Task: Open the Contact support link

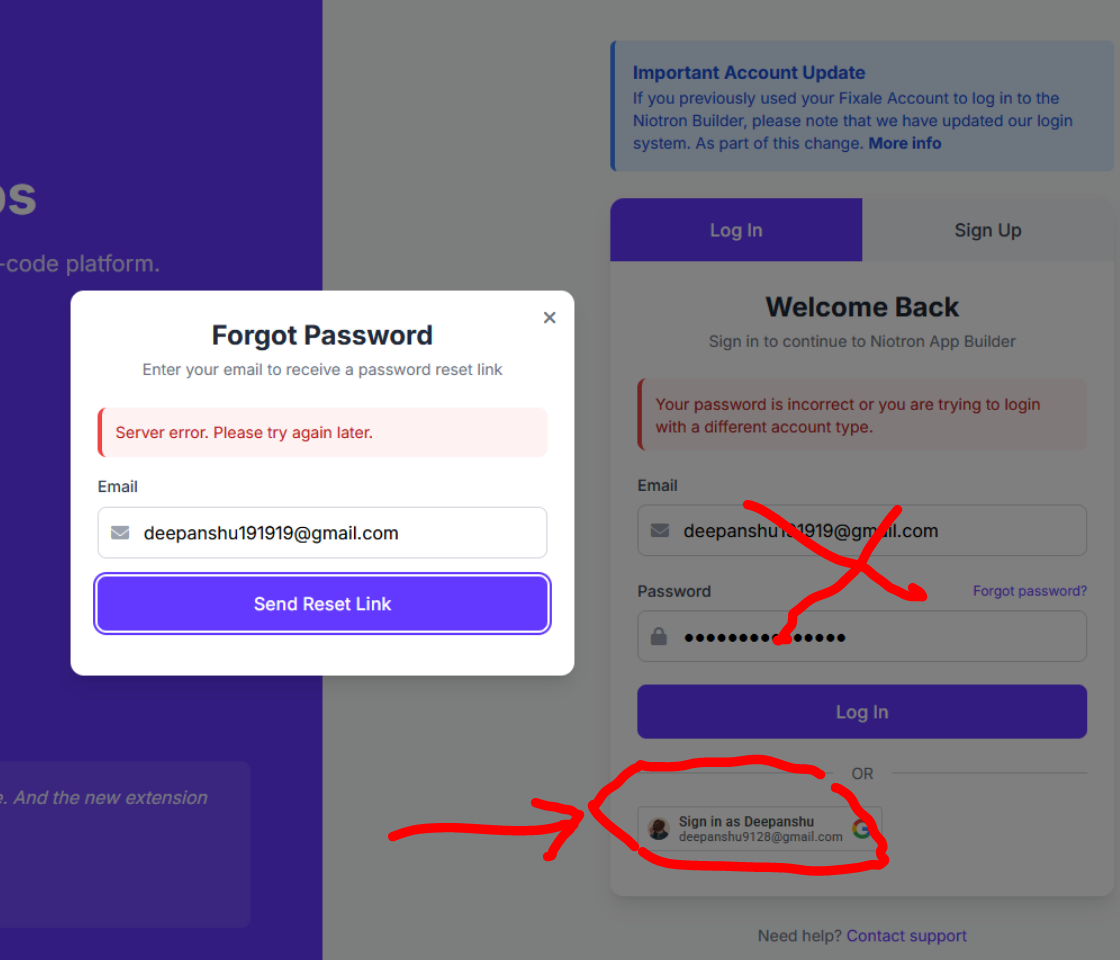Action: tap(906, 936)
